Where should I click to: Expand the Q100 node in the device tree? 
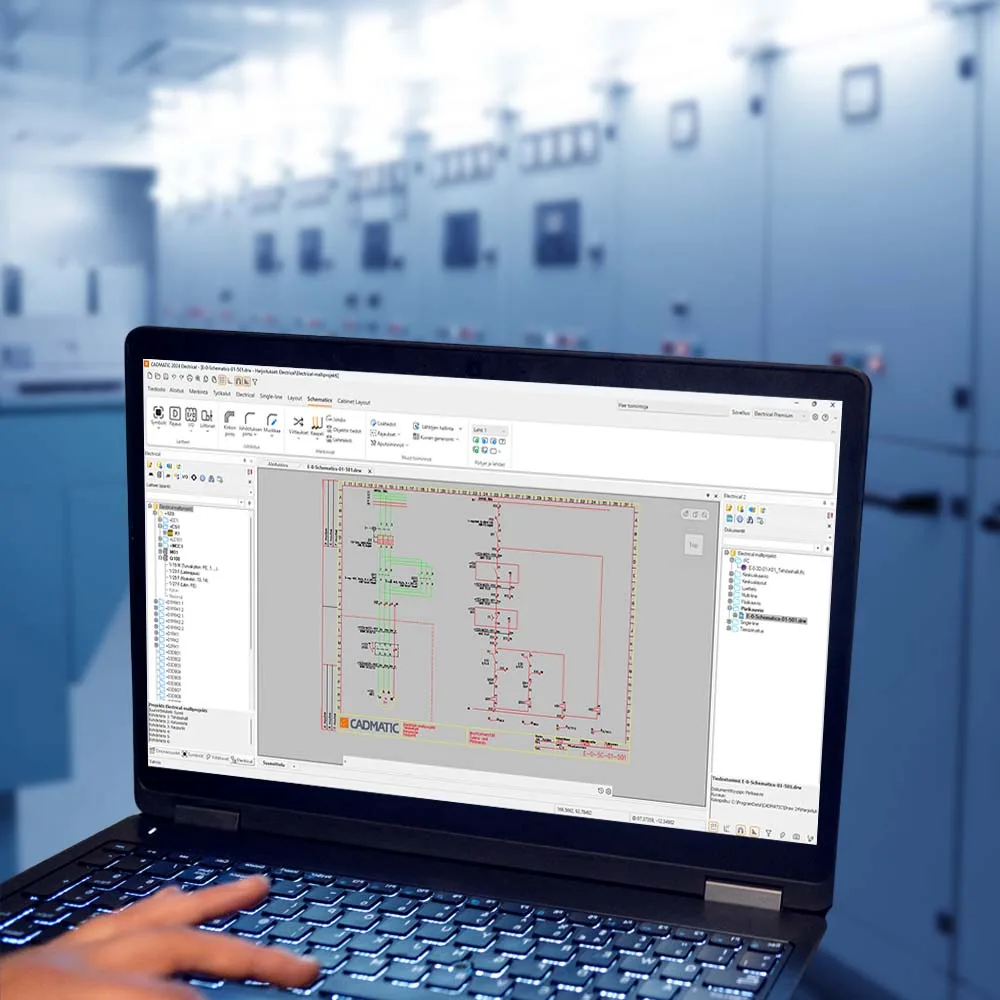tap(160, 558)
